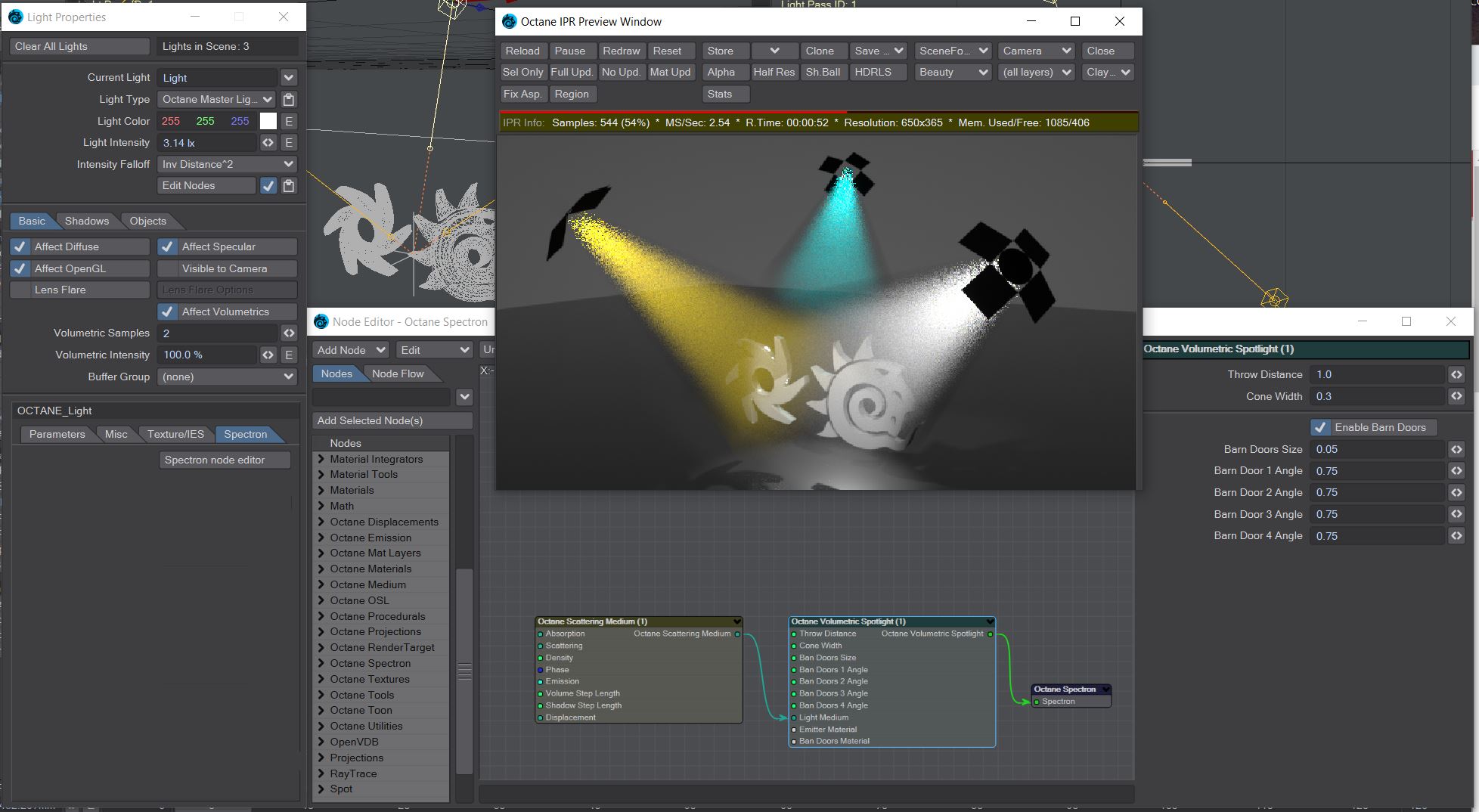Toggle the Affect OpenGL checkbox
This screenshot has height=812, width=1479.
click(x=20, y=268)
